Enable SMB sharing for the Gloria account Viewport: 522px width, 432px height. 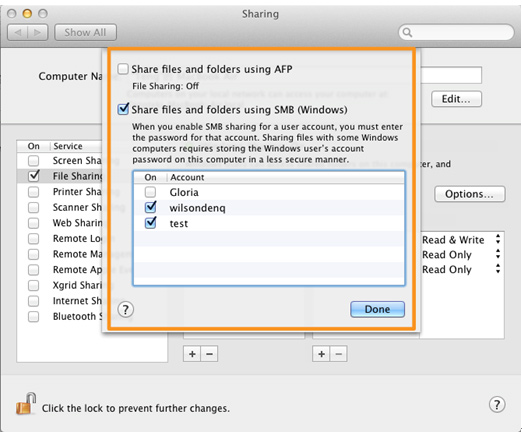click(x=150, y=192)
